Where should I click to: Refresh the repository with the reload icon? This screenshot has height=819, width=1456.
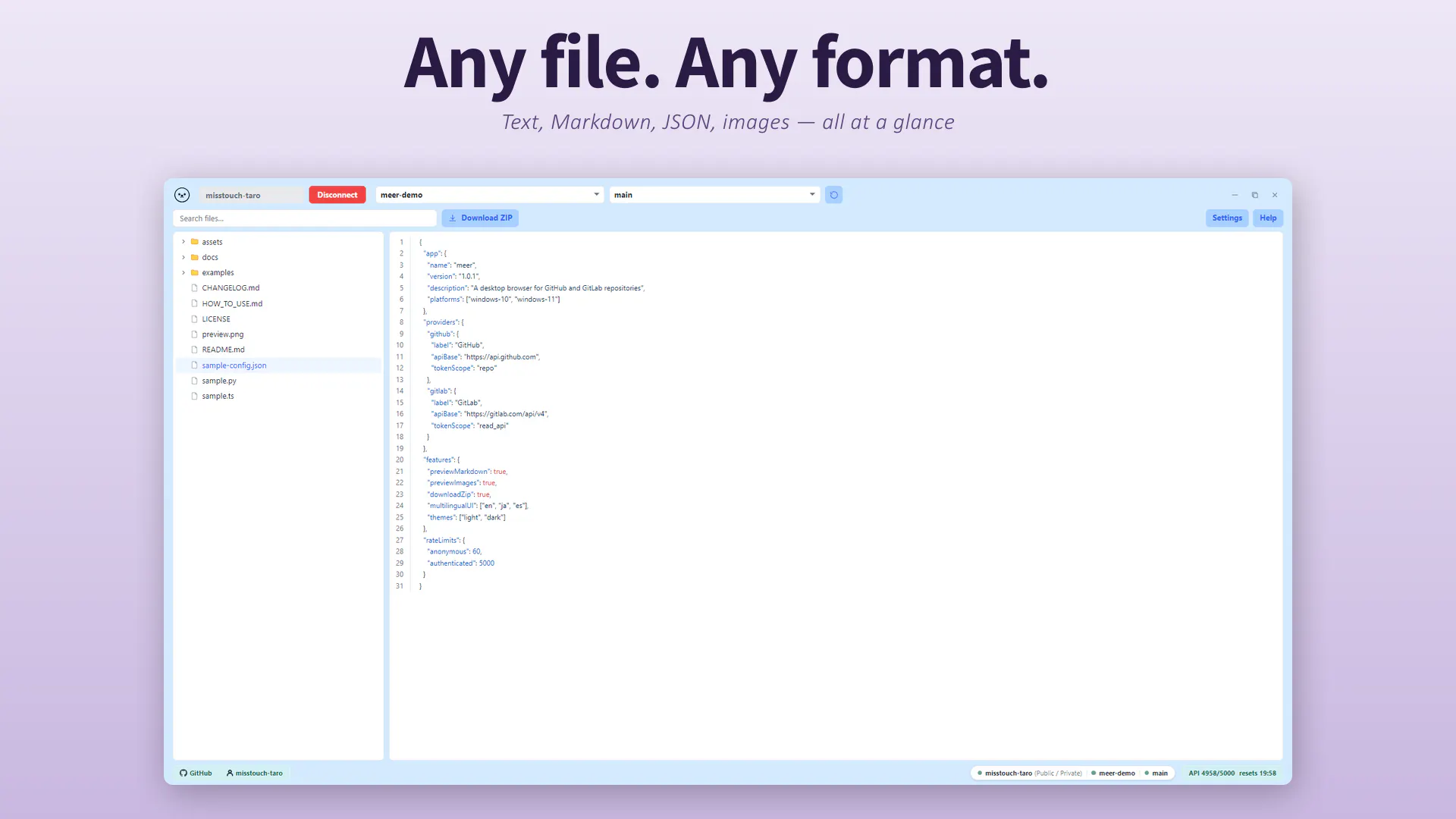(x=833, y=195)
